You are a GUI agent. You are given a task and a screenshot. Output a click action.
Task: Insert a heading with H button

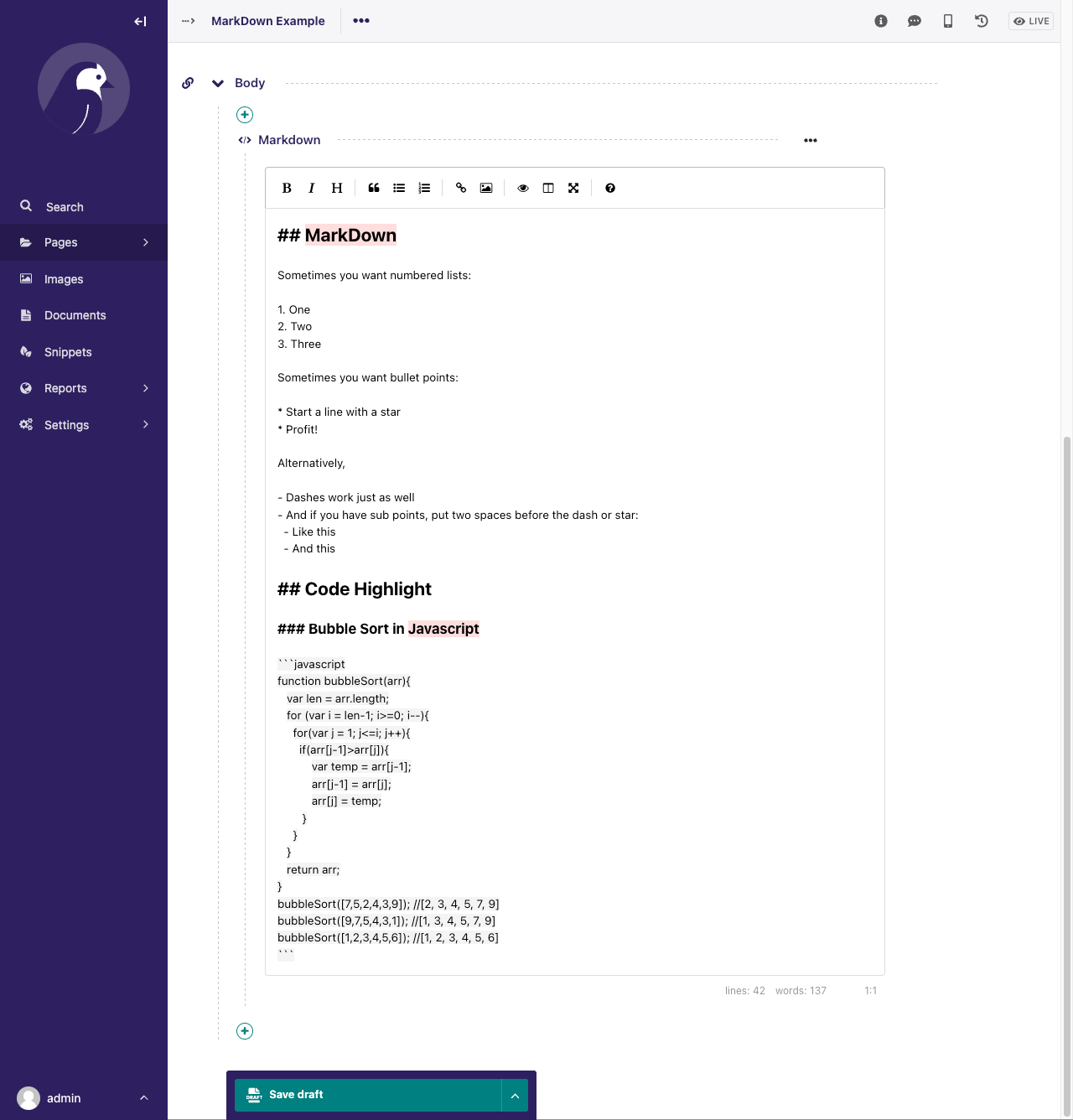(x=337, y=188)
